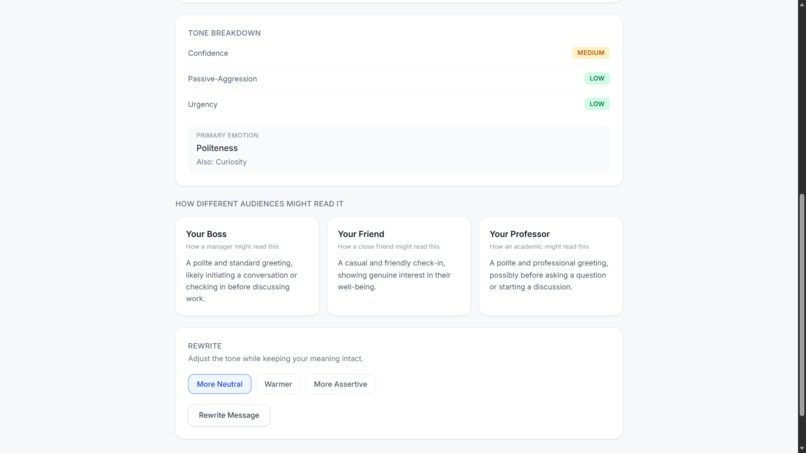Select the More Assertive rewrite tone
The width and height of the screenshot is (806, 453).
tap(340, 384)
